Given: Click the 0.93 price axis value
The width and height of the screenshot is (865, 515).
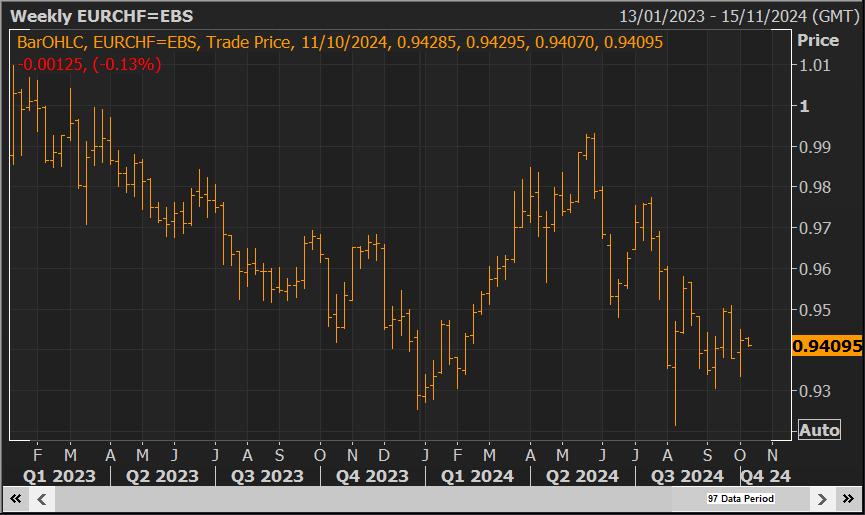Looking at the screenshot, I should [x=814, y=391].
